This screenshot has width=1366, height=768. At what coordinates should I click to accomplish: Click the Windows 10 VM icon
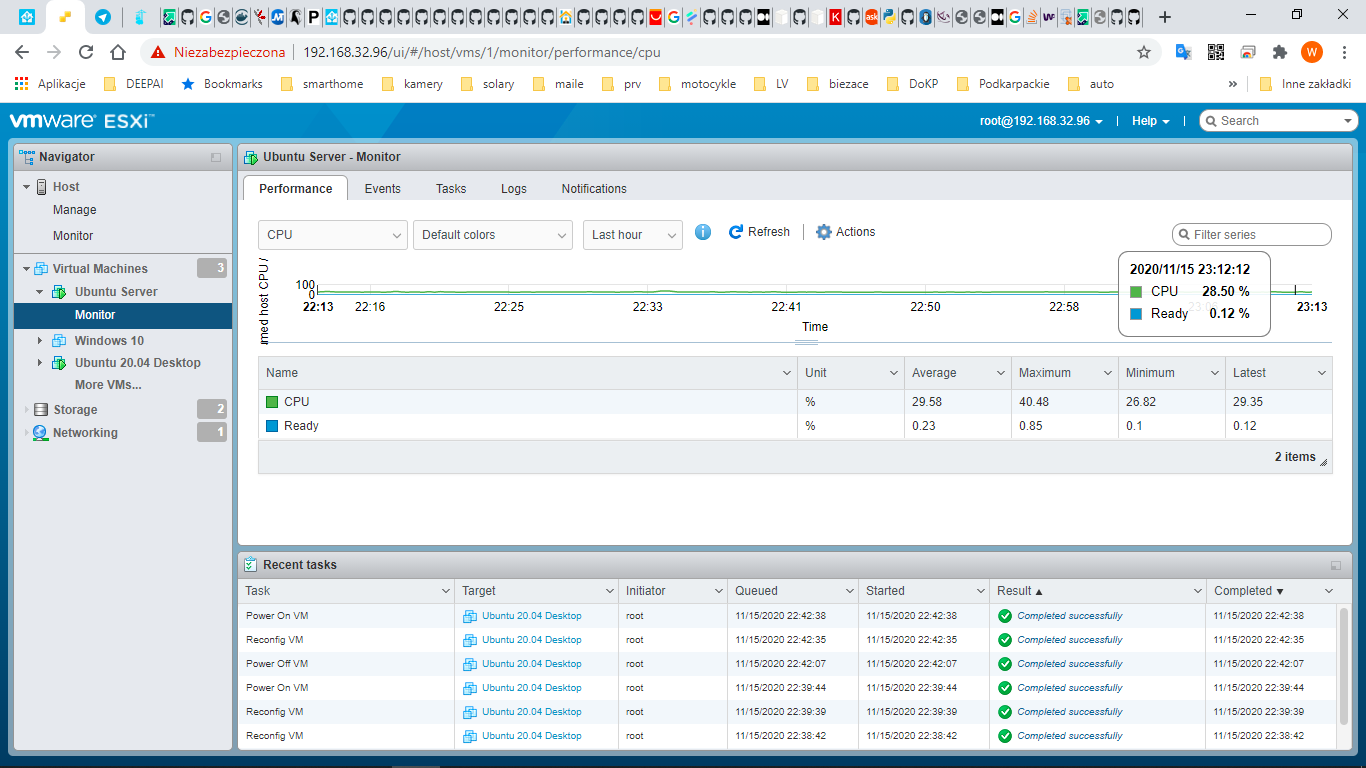tap(59, 341)
